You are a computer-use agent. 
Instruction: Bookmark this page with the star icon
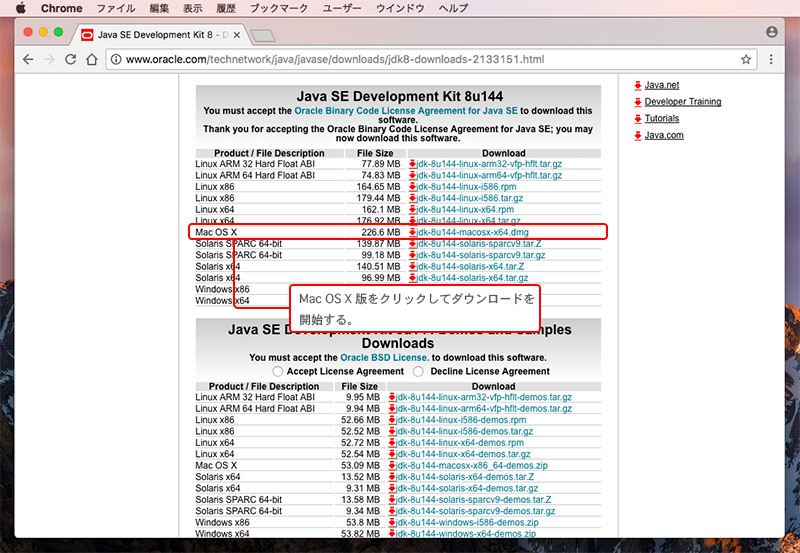coord(746,59)
